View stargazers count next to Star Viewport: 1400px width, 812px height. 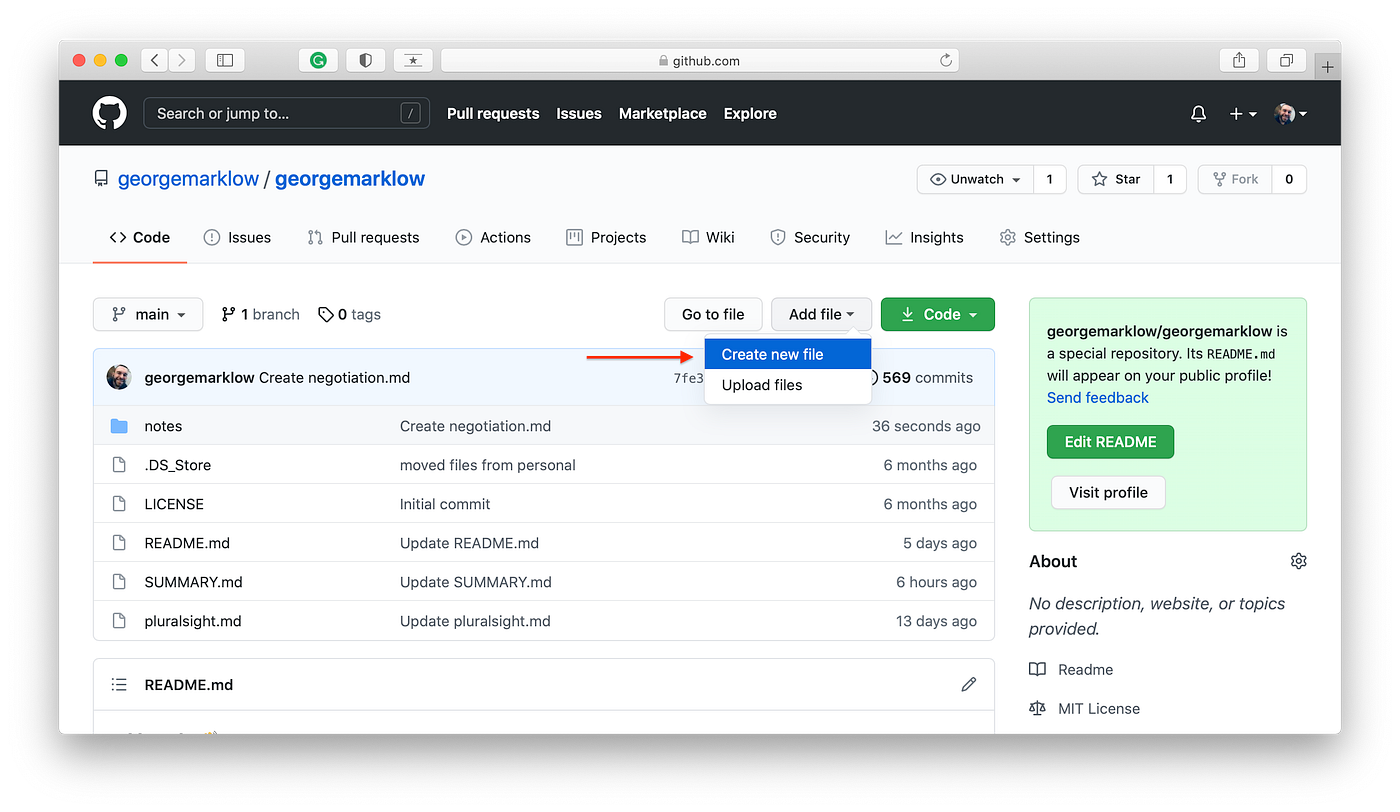1170,179
